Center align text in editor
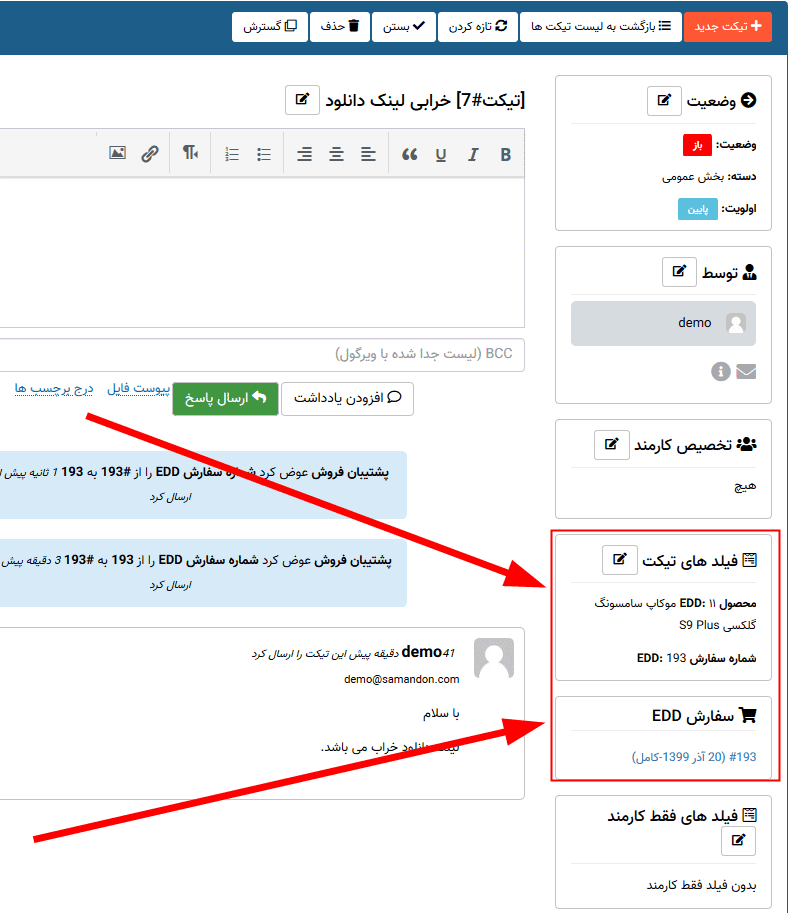 coord(336,154)
